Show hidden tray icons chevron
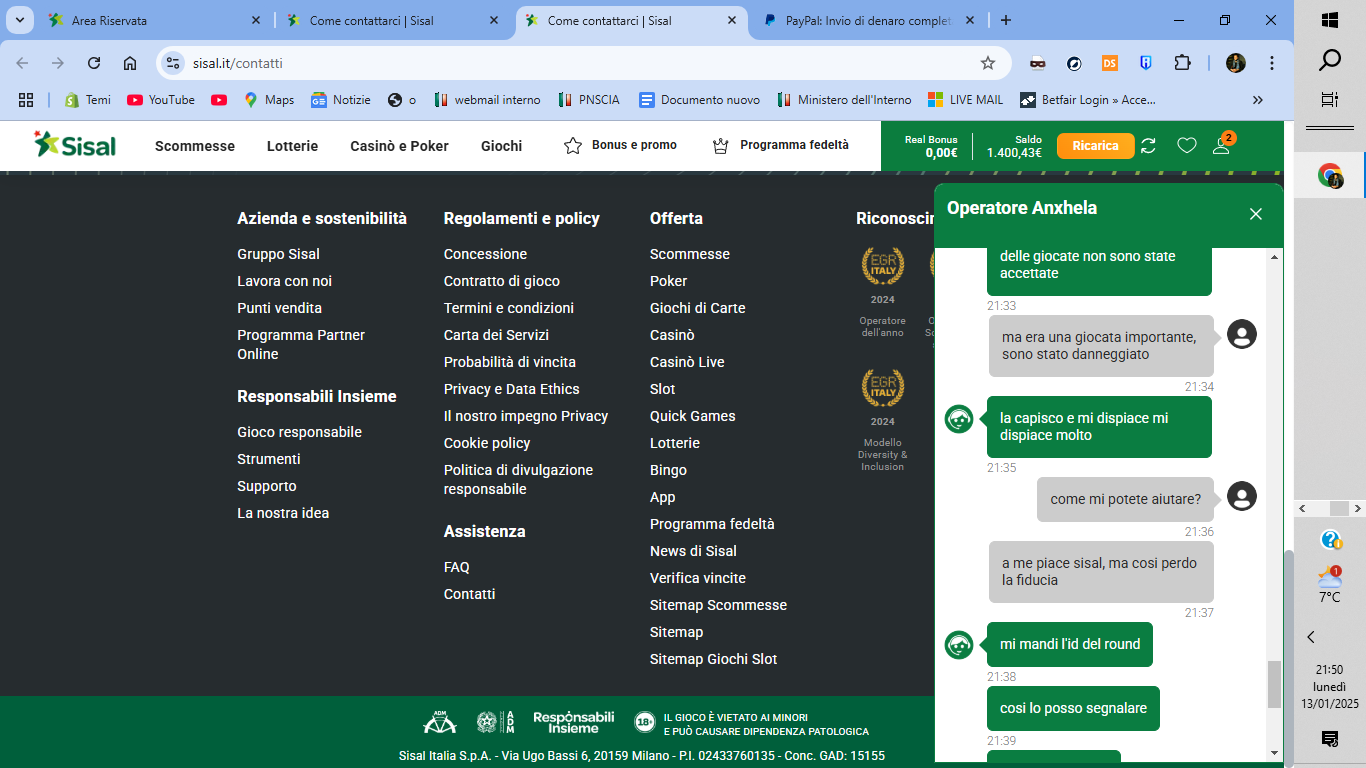Image resolution: width=1366 pixels, height=768 pixels. [x=1311, y=637]
